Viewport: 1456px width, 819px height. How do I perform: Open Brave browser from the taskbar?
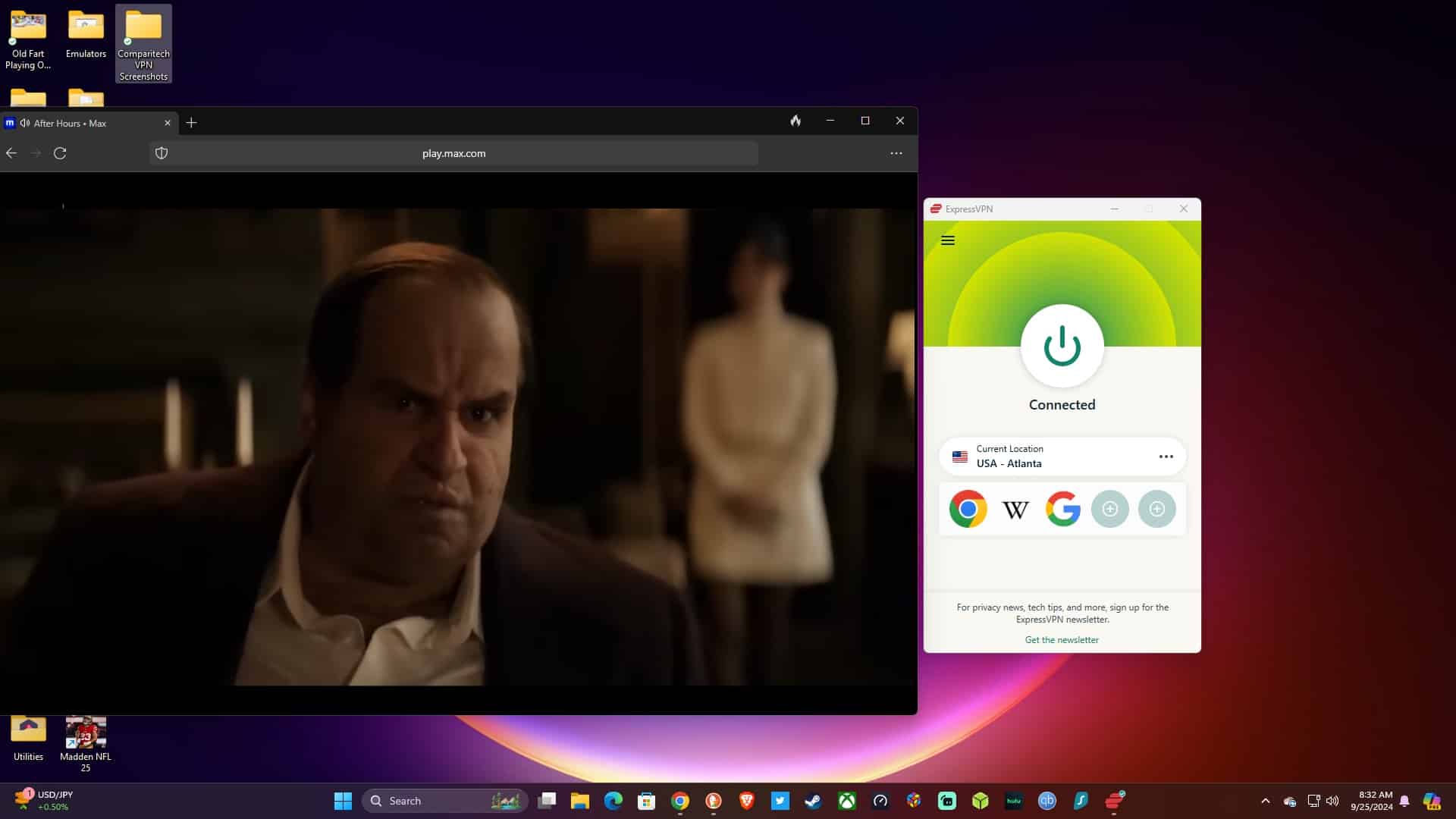[x=747, y=801]
